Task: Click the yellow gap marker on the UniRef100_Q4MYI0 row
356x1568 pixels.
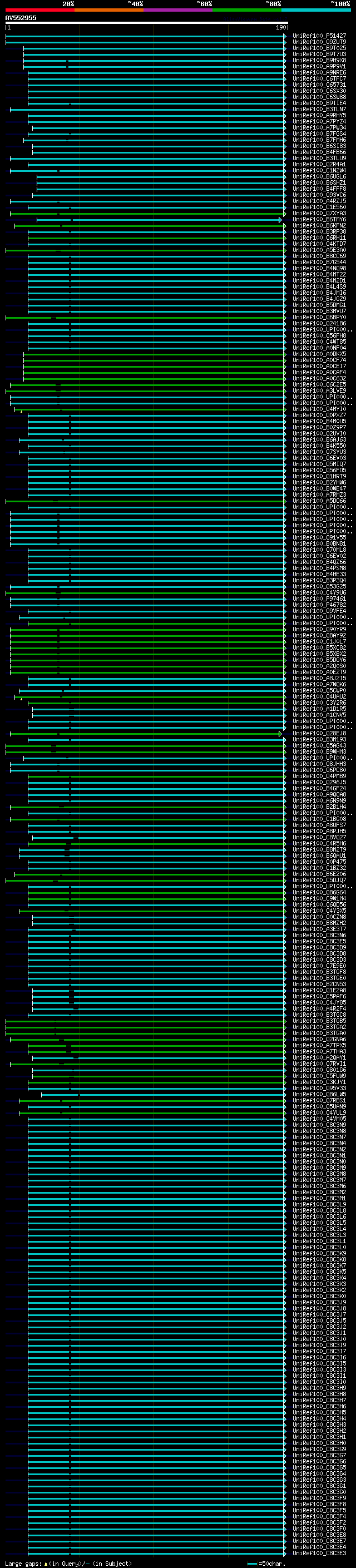Action: (21, 412)
